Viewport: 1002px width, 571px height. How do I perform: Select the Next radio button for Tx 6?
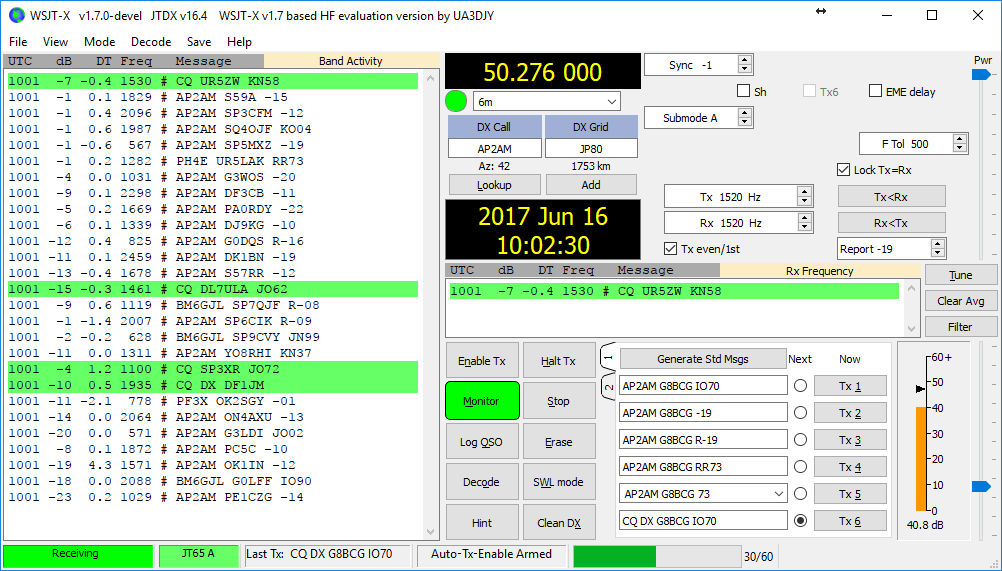tap(800, 521)
